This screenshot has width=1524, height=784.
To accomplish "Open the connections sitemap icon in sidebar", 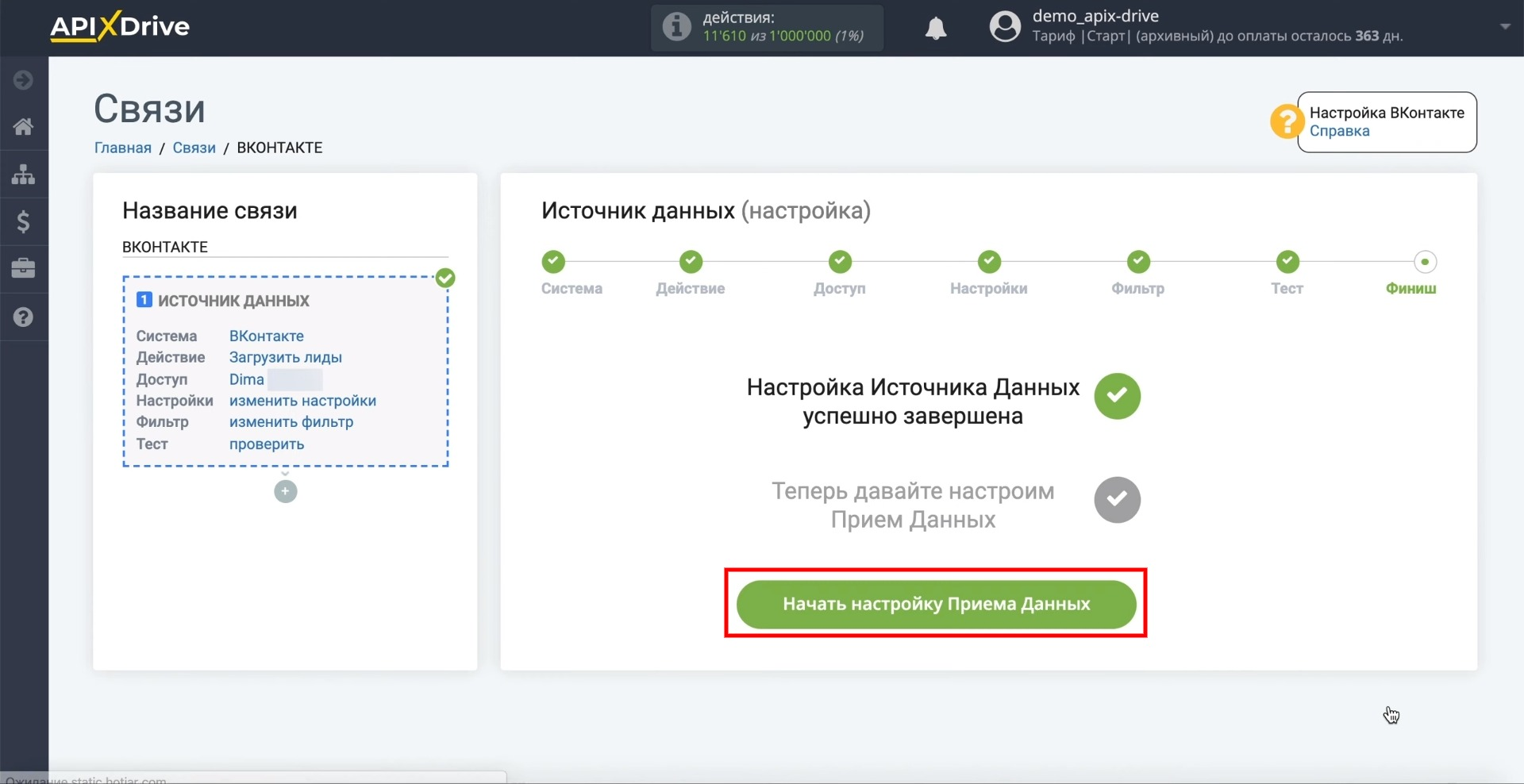I will pos(23,174).
